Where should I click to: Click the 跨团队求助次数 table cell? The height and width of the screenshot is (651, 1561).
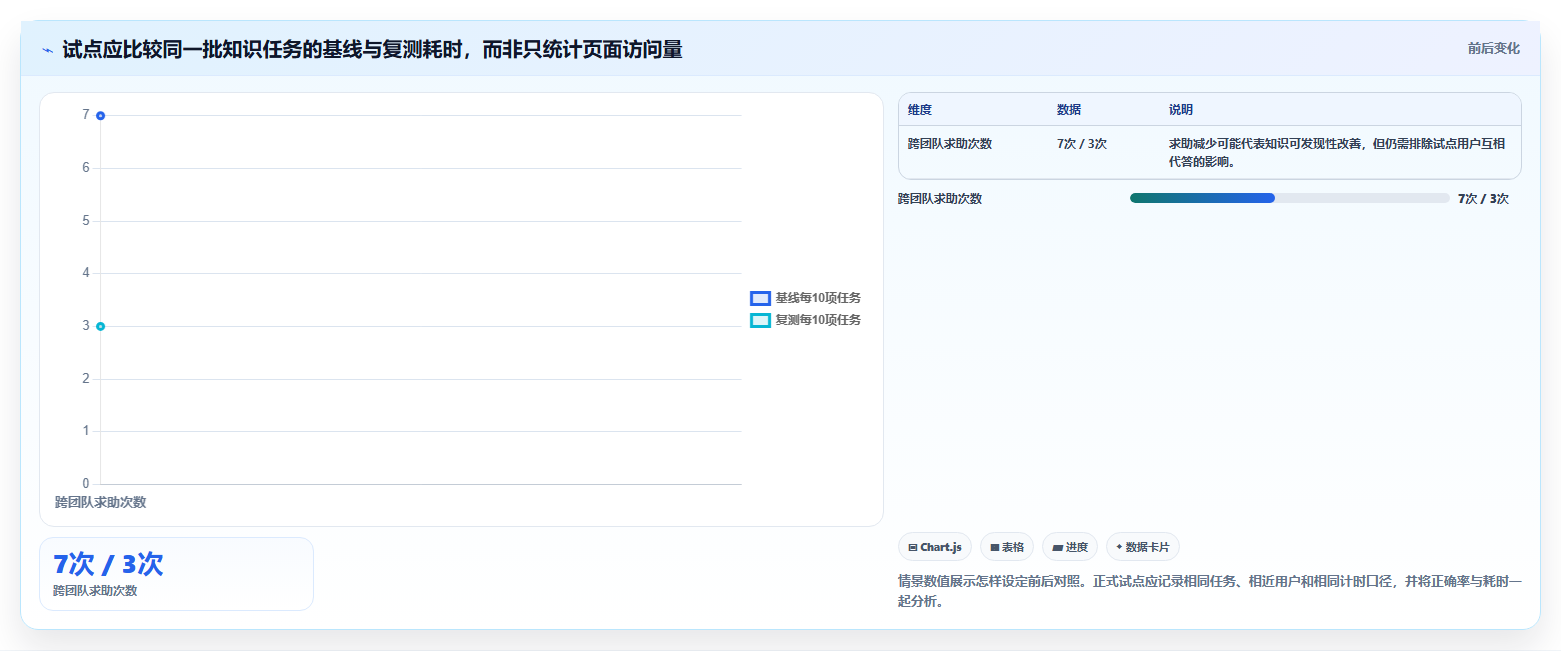[950, 143]
